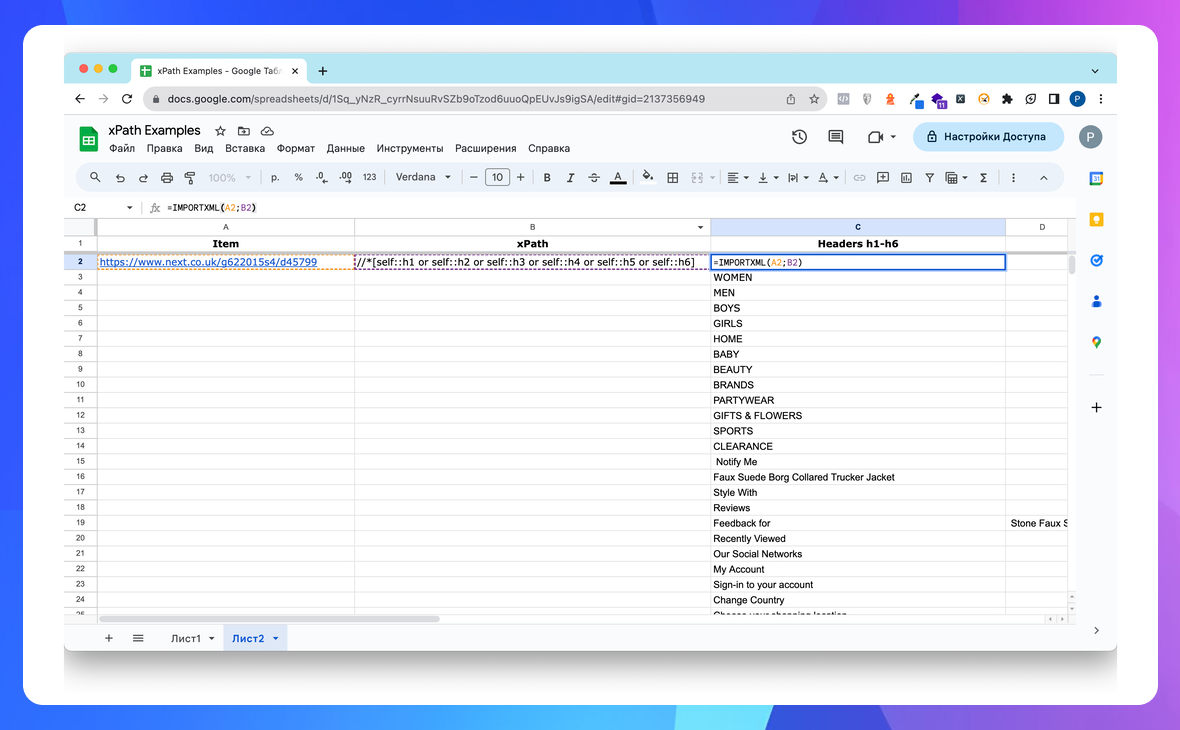Open Google Keep in side panel
This screenshot has width=1180, height=730.
(x=1096, y=220)
